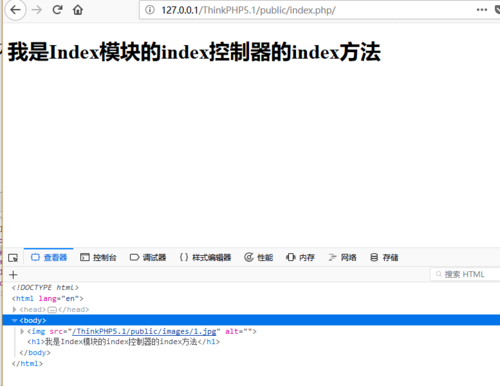The width and height of the screenshot is (500, 386).
Task: Open the 调试器 debugger tab
Action: click(148, 257)
